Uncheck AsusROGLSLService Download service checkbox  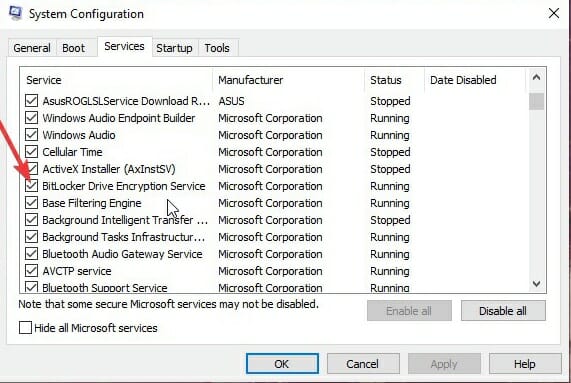tap(31, 101)
